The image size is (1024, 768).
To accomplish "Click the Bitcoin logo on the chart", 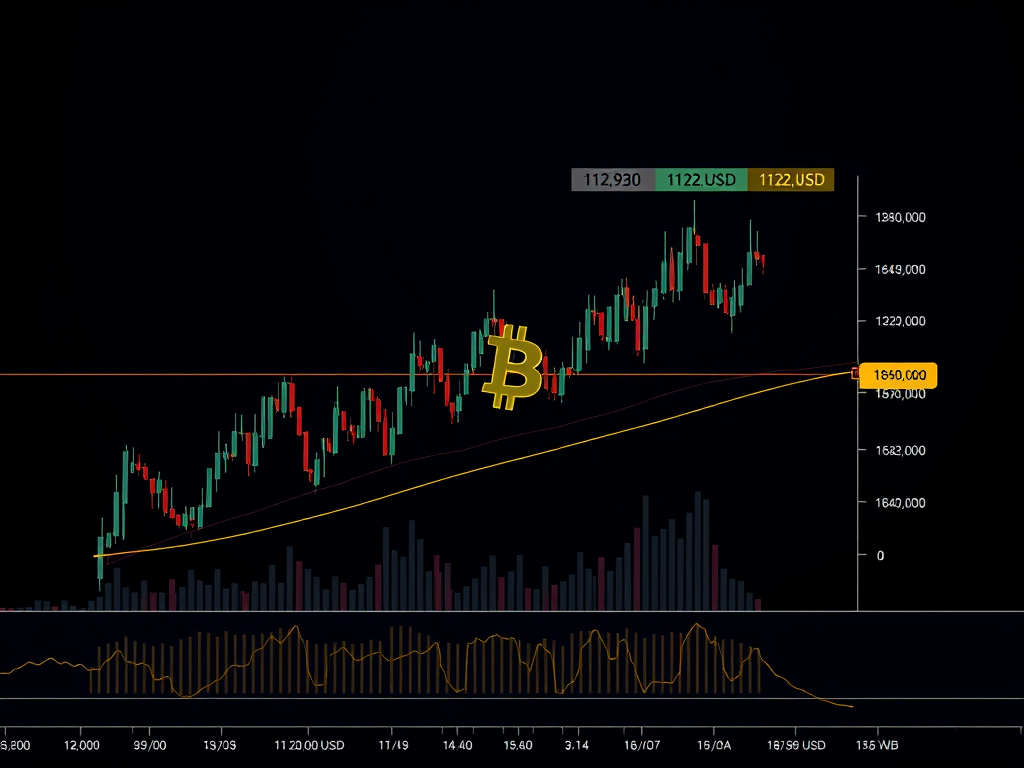I will 513,367.
